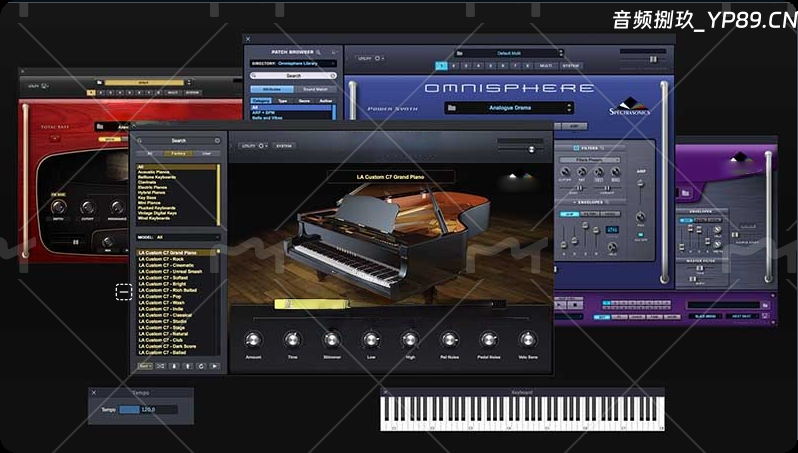The height and width of the screenshot is (453, 798).
Task: Click the Shimmer knob
Action: tap(332, 340)
